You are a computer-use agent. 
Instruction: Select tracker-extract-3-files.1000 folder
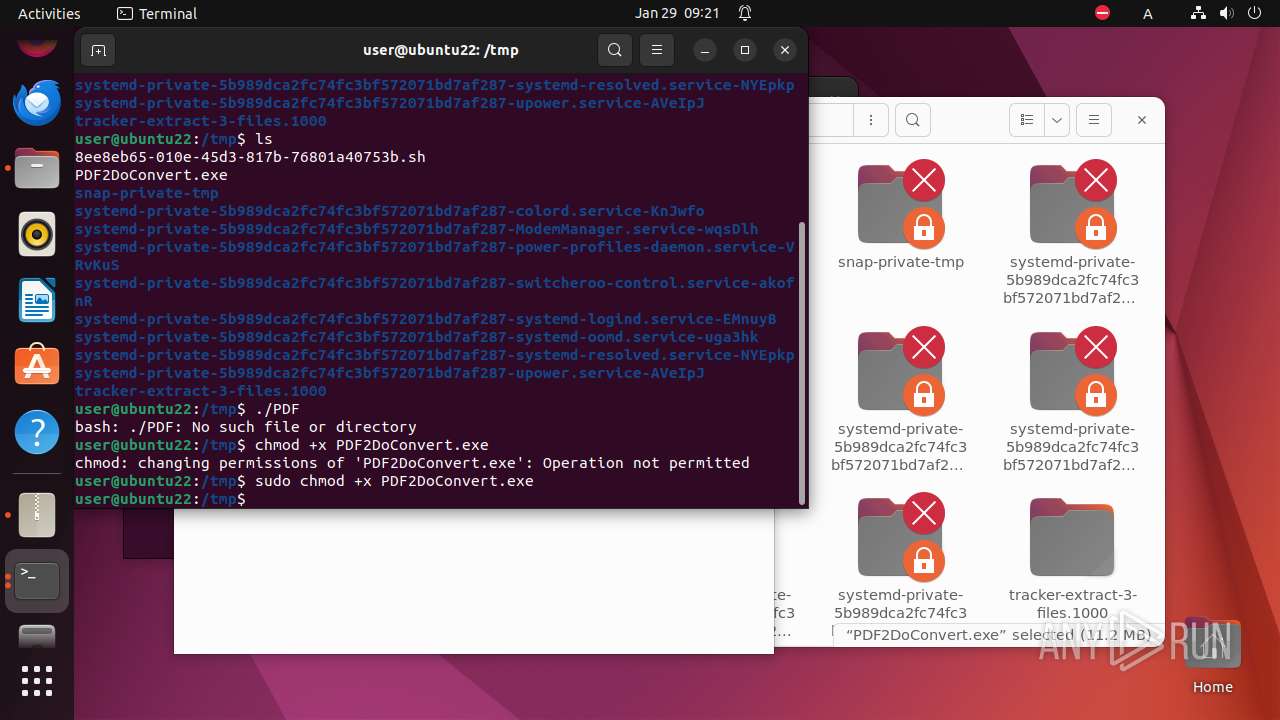[x=1072, y=558]
